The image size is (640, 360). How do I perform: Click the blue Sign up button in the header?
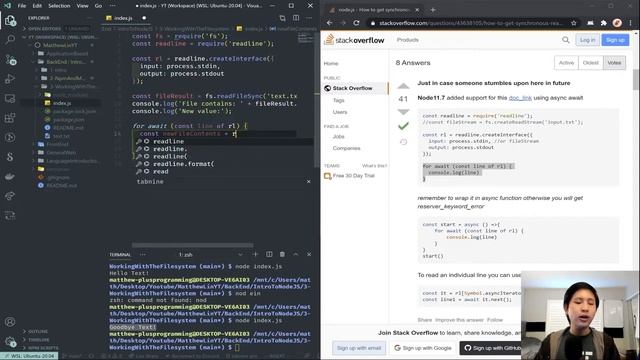tap(615, 40)
